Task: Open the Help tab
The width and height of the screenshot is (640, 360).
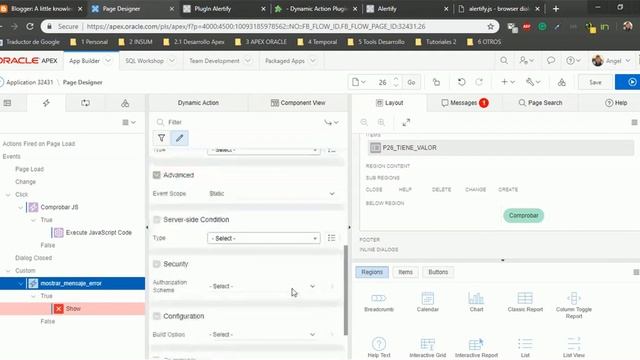Action: pyautogui.click(x=616, y=103)
